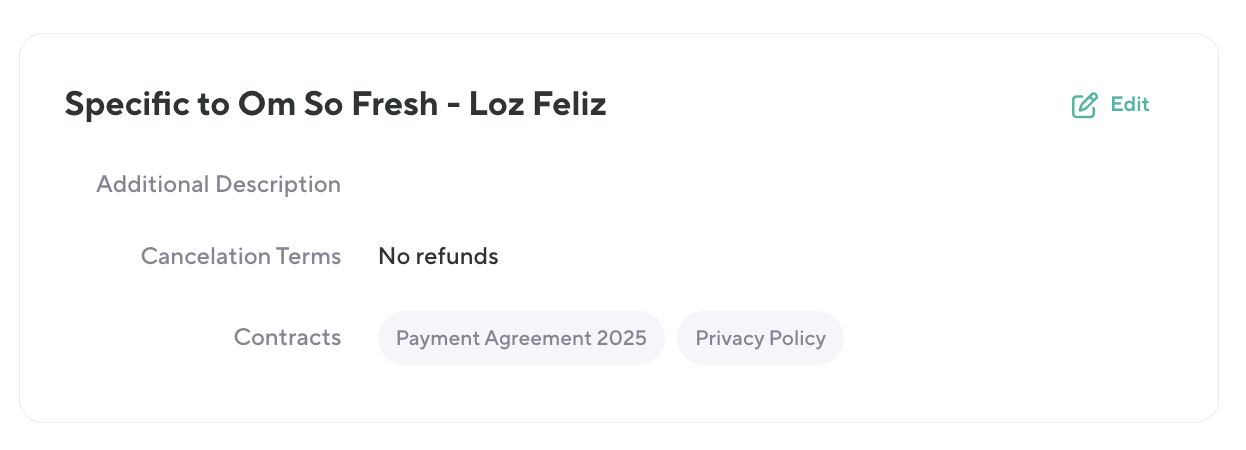Click the empty Additional Description value area
This screenshot has height=450, width=1246.
click(600, 184)
